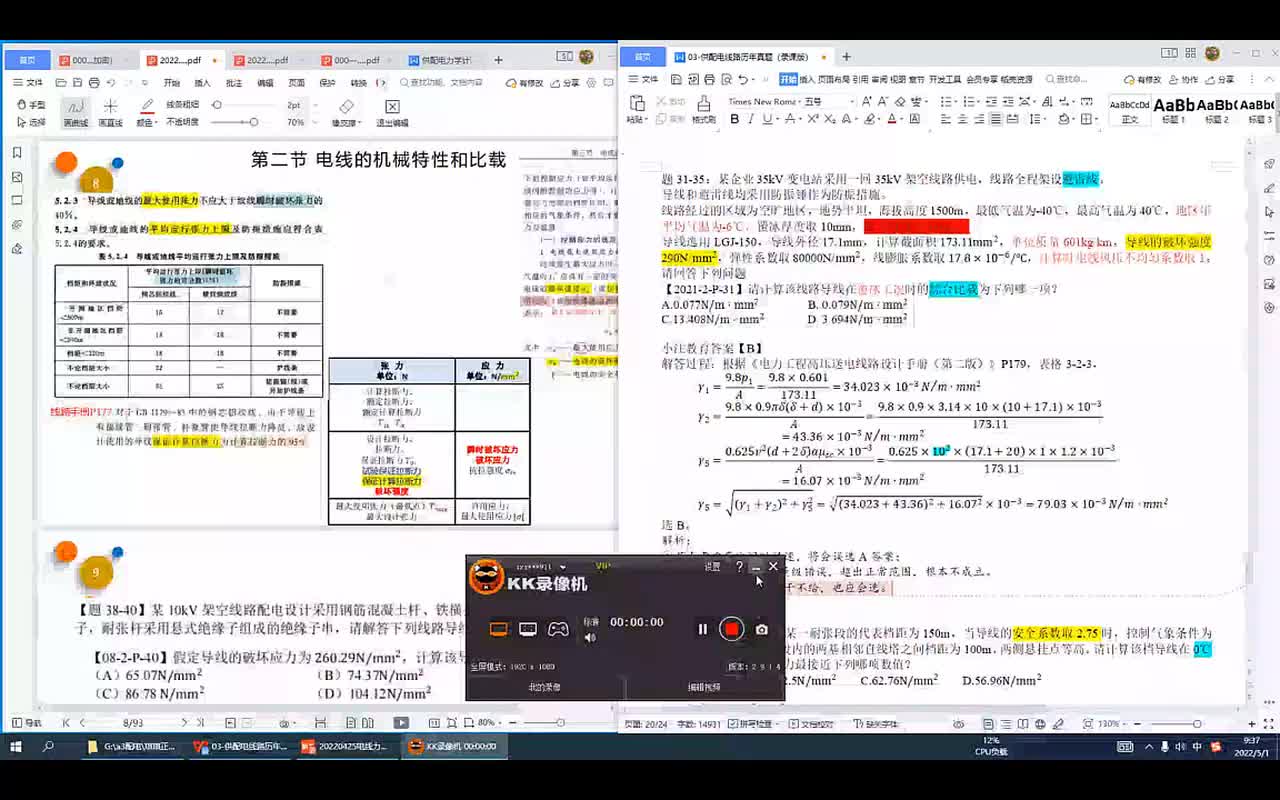Click 退出编辑 exit editing icon

392,111
